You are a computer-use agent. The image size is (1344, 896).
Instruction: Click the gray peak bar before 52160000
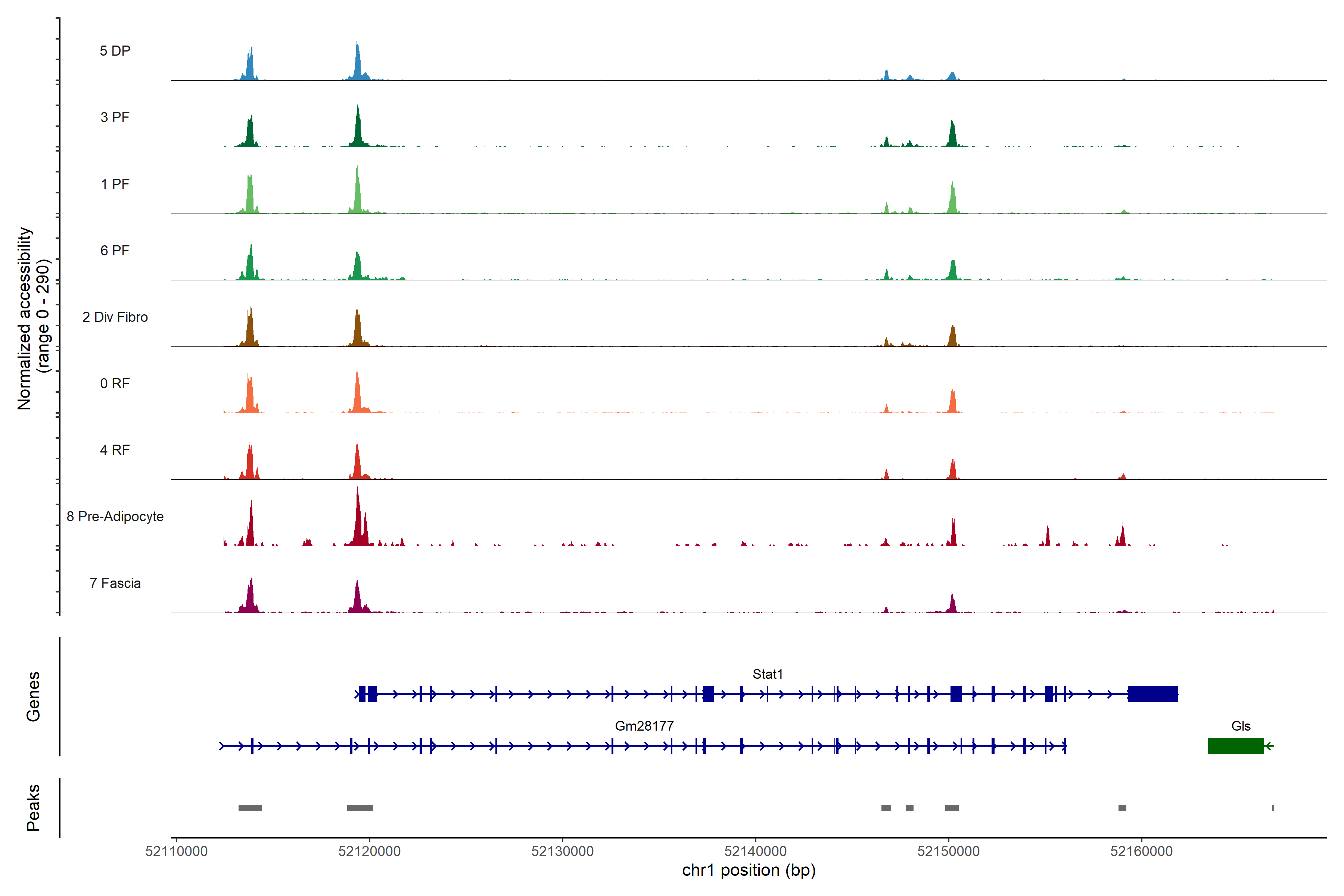(x=1122, y=808)
